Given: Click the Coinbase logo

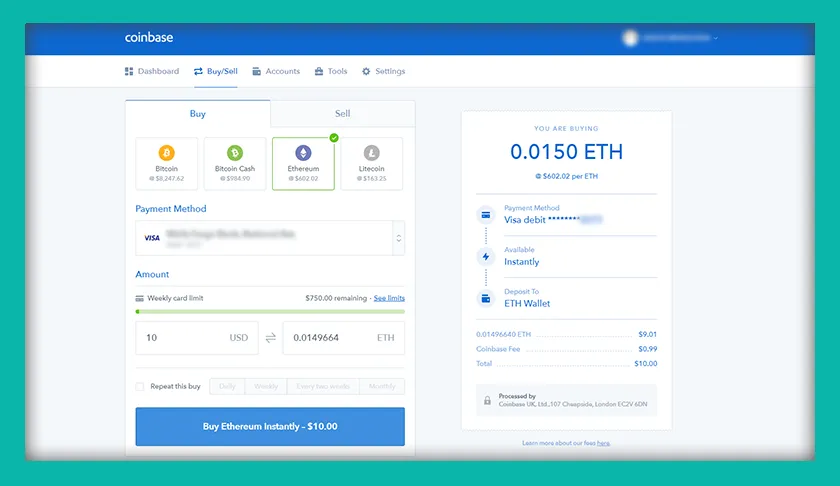Looking at the screenshot, I should pyautogui.click(x=148, y=38).
